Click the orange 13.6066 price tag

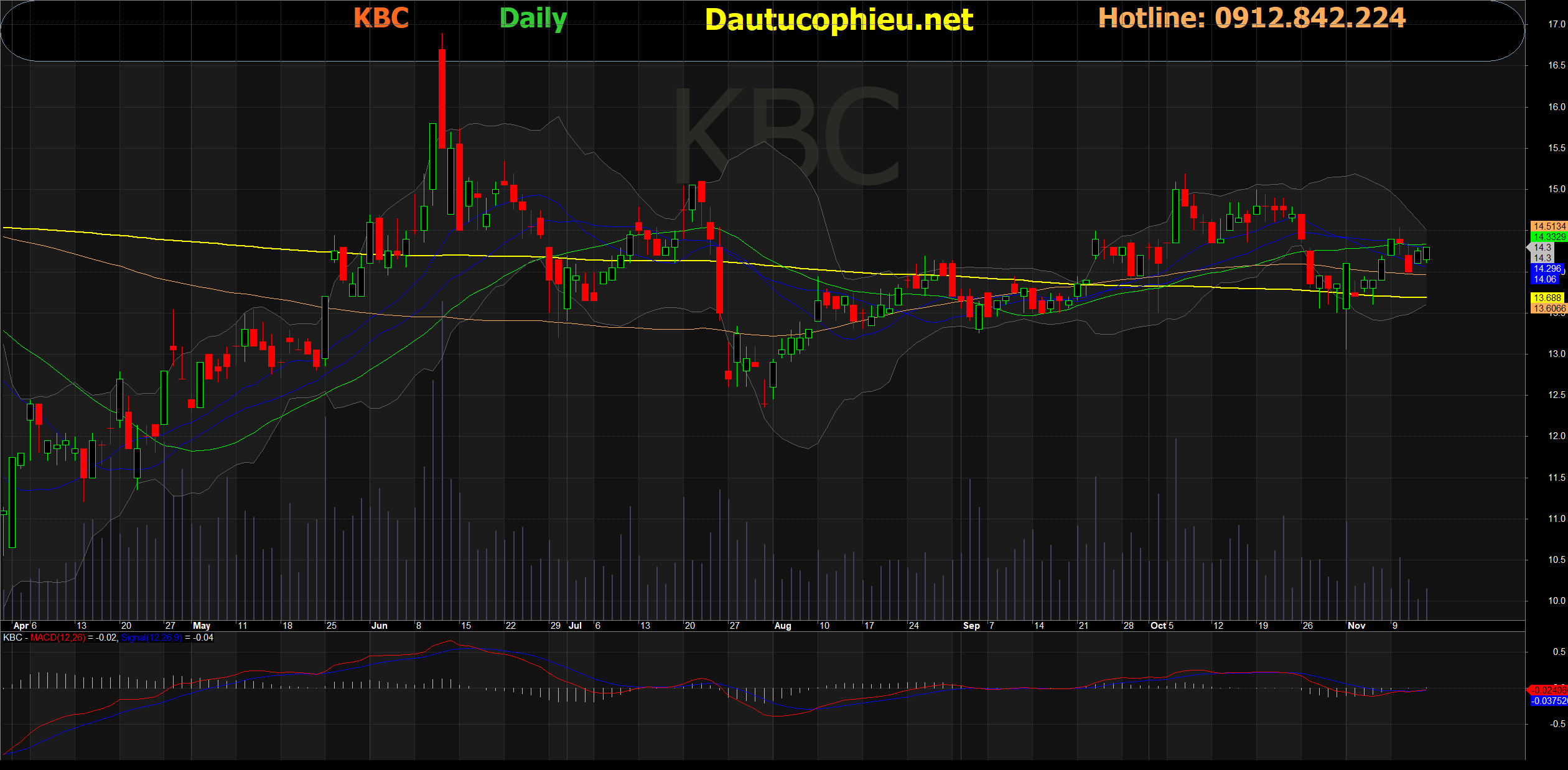click(x=1548, y=308)
